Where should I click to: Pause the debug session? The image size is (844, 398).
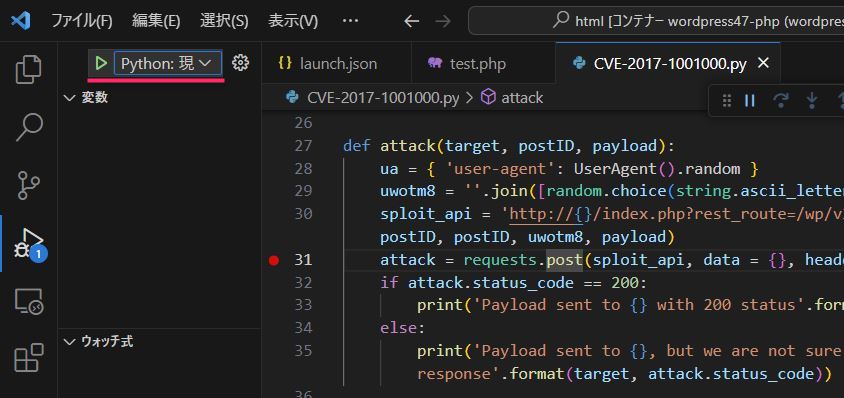(750, 101)
